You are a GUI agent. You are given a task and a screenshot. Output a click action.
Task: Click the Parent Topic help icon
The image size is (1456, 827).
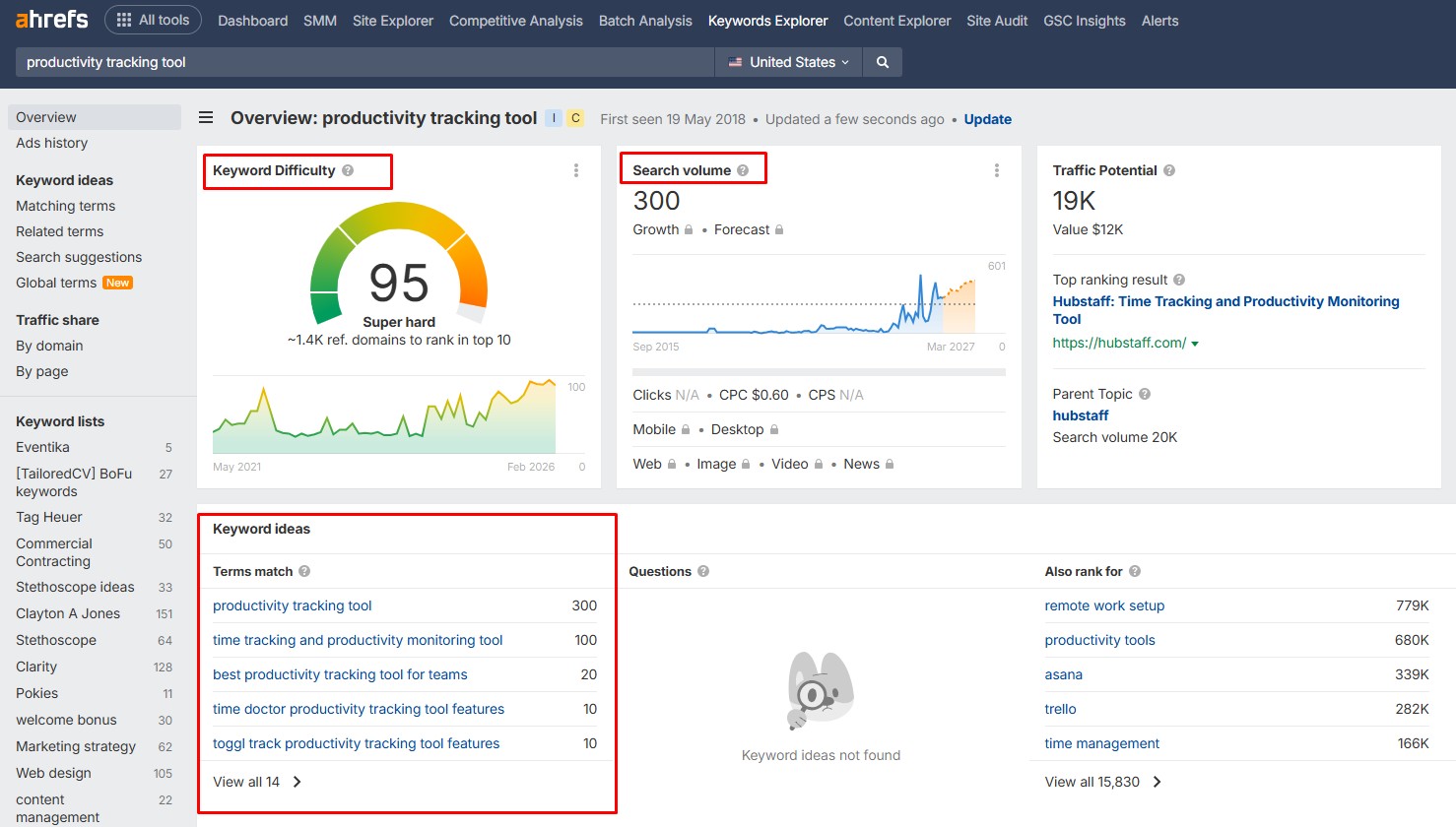point(1143,393)
